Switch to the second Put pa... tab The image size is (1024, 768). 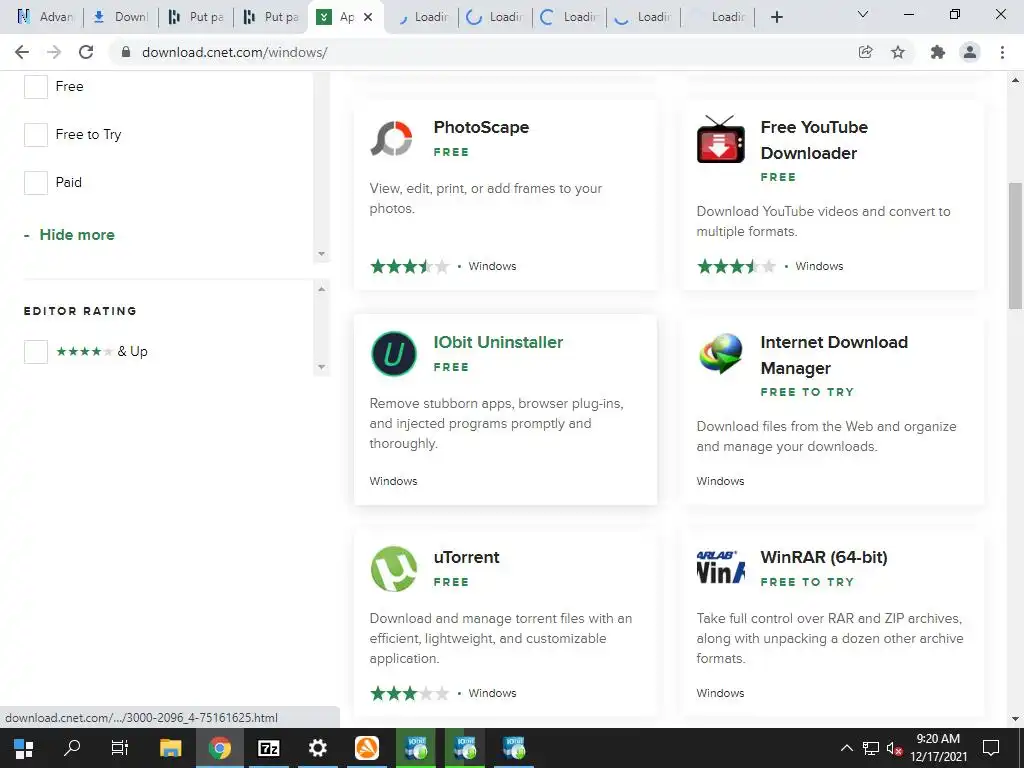271,17
